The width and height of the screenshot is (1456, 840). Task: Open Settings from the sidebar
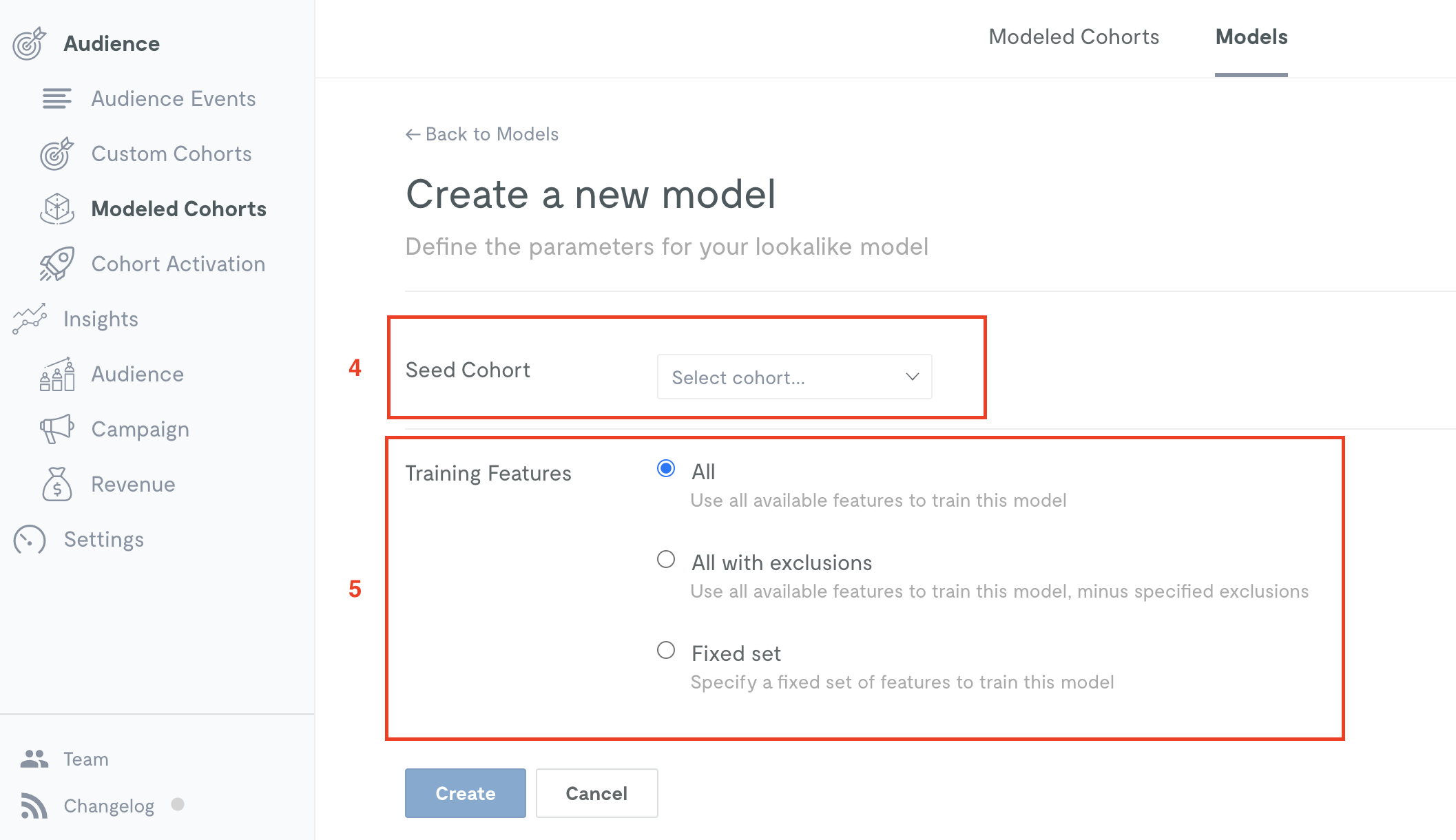104,539
